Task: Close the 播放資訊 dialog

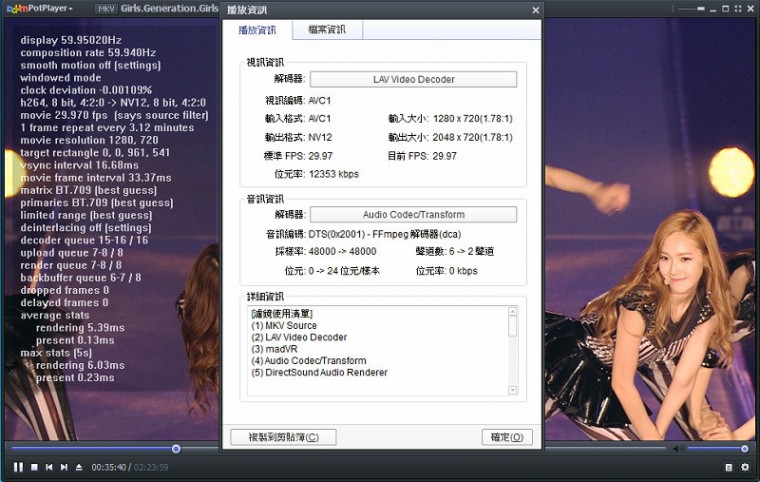Action: (x=535, y=10)
